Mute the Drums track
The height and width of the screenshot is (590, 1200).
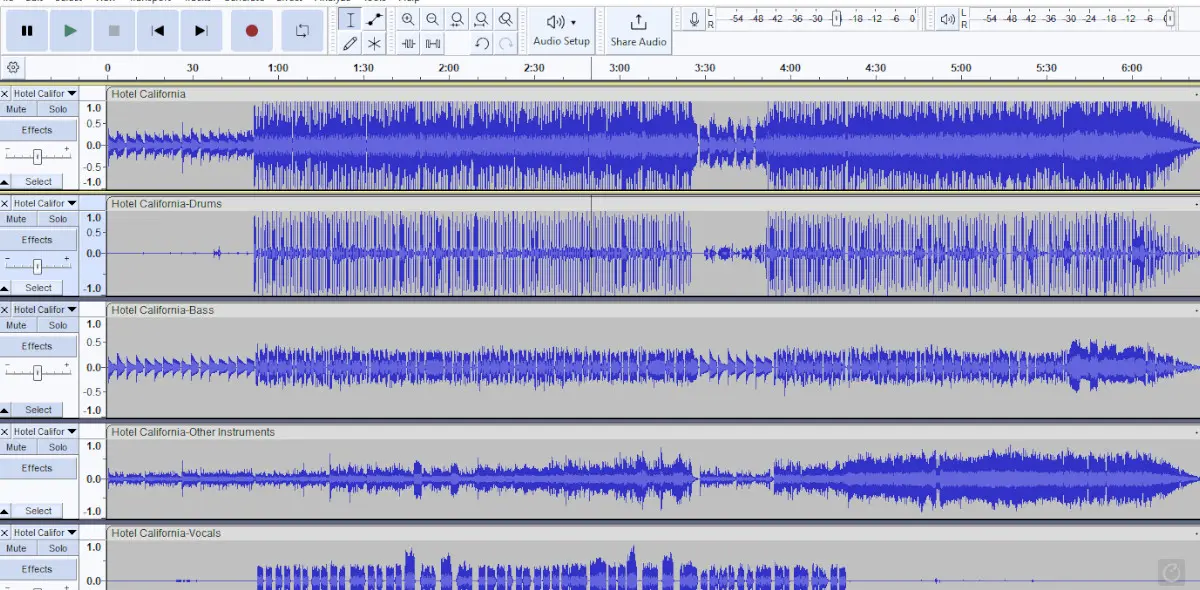coord(17,219)
